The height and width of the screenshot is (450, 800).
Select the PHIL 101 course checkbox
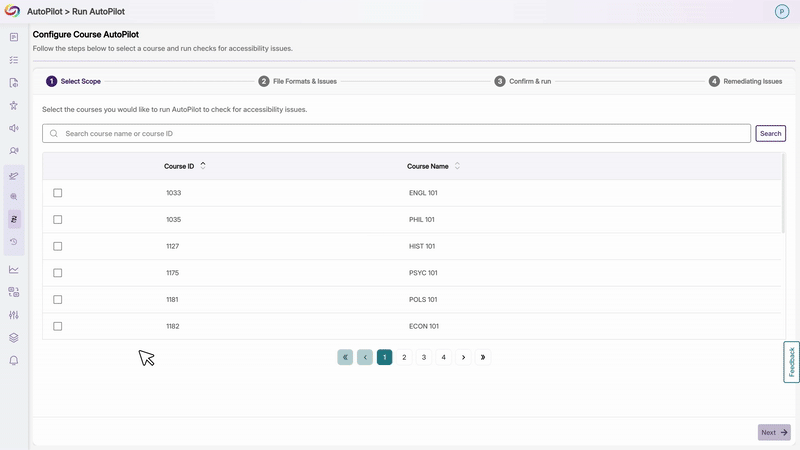coord(57,219)
